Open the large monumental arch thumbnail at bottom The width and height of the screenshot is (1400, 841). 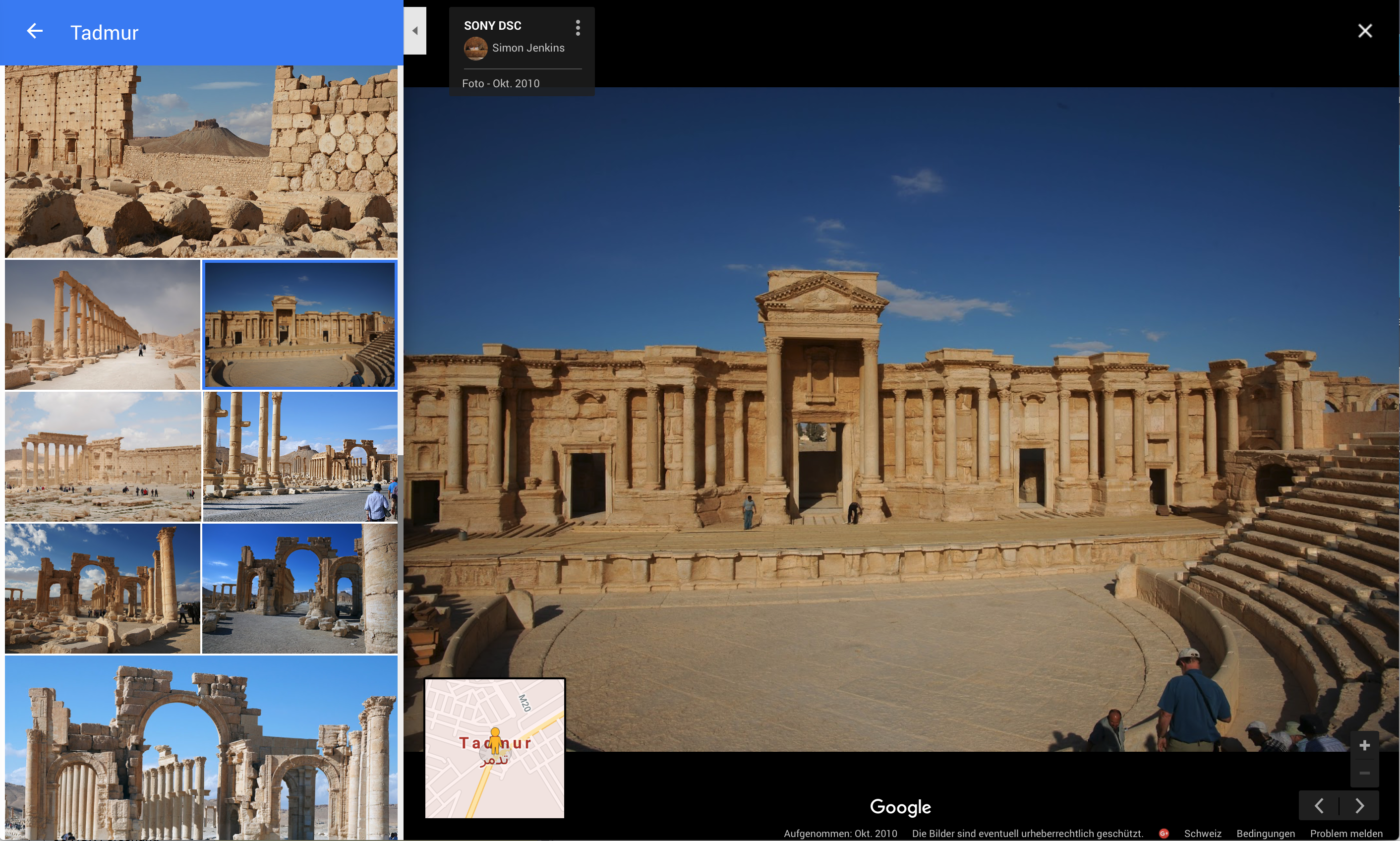(x=201, y=747)
